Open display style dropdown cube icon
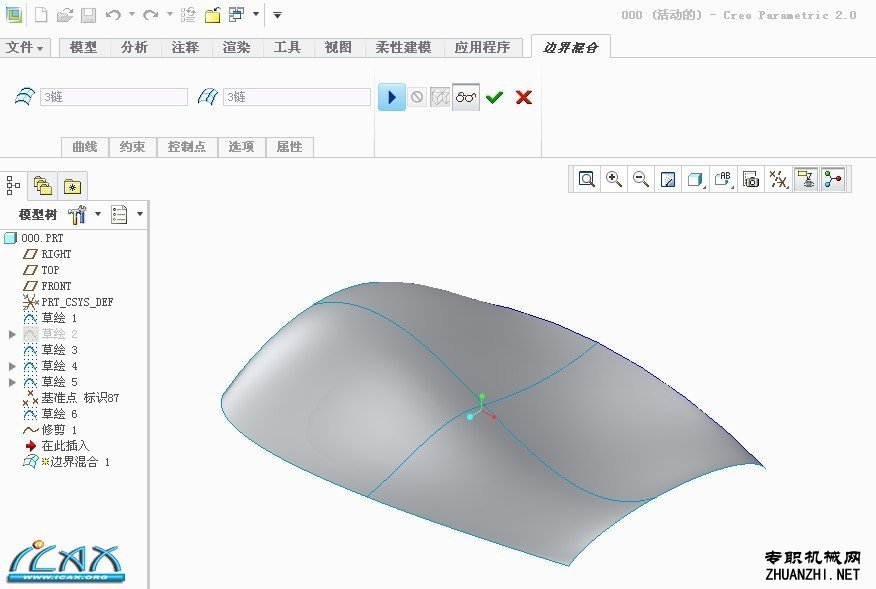Image resolution: width=876 pixels, height=589 pixels. click(x=696, y=179)
